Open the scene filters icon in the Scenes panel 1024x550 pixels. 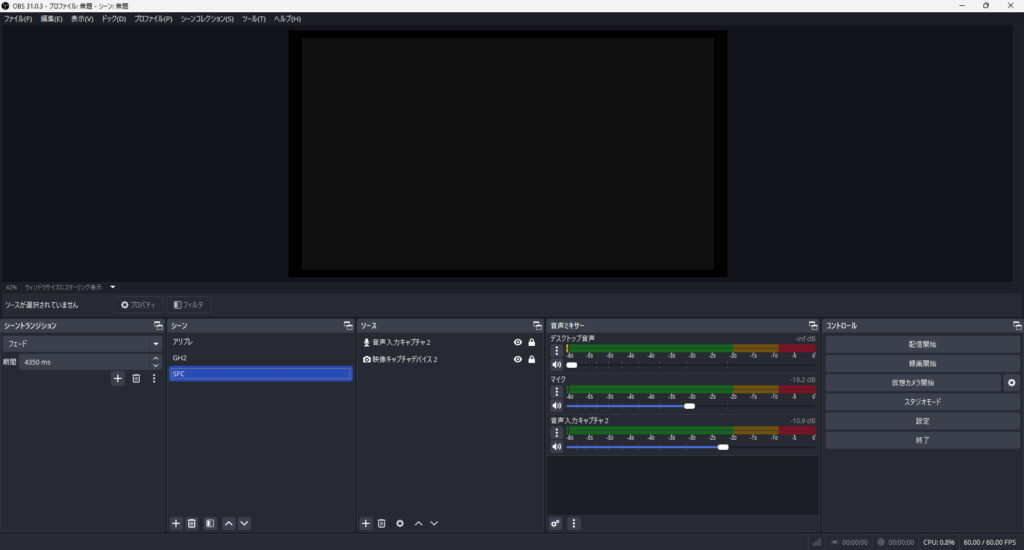[x=210, y=523]
